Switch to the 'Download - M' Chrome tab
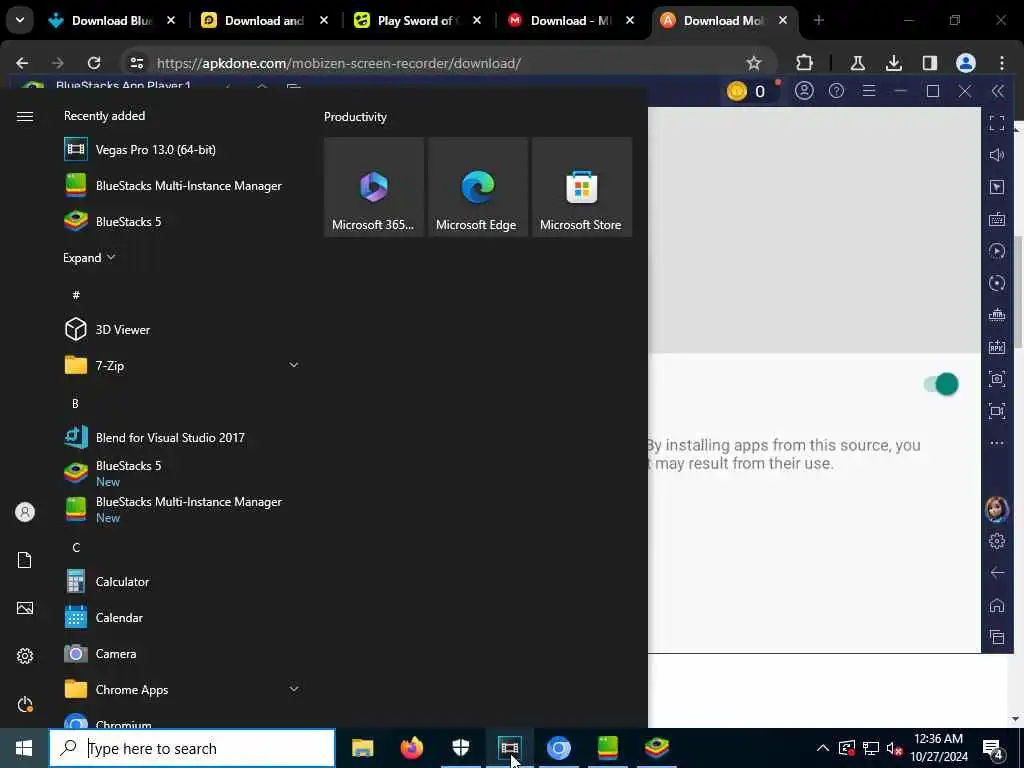 [x=570, y=20]
